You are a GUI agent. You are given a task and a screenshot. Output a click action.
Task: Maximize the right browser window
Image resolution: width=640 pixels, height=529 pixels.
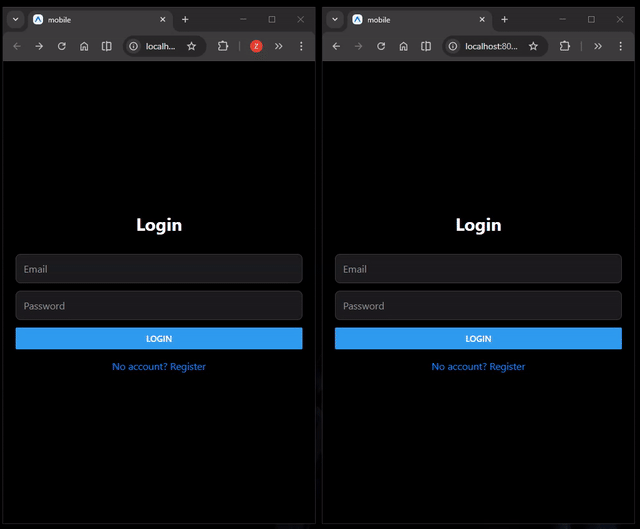pyautogui.click(x=591, y=19)
